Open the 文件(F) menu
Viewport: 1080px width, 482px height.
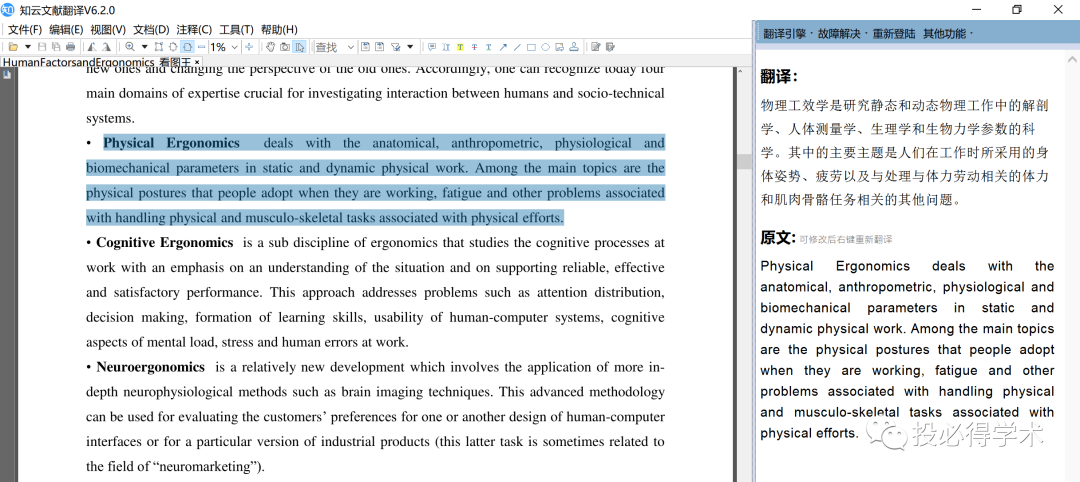[25, 30]
